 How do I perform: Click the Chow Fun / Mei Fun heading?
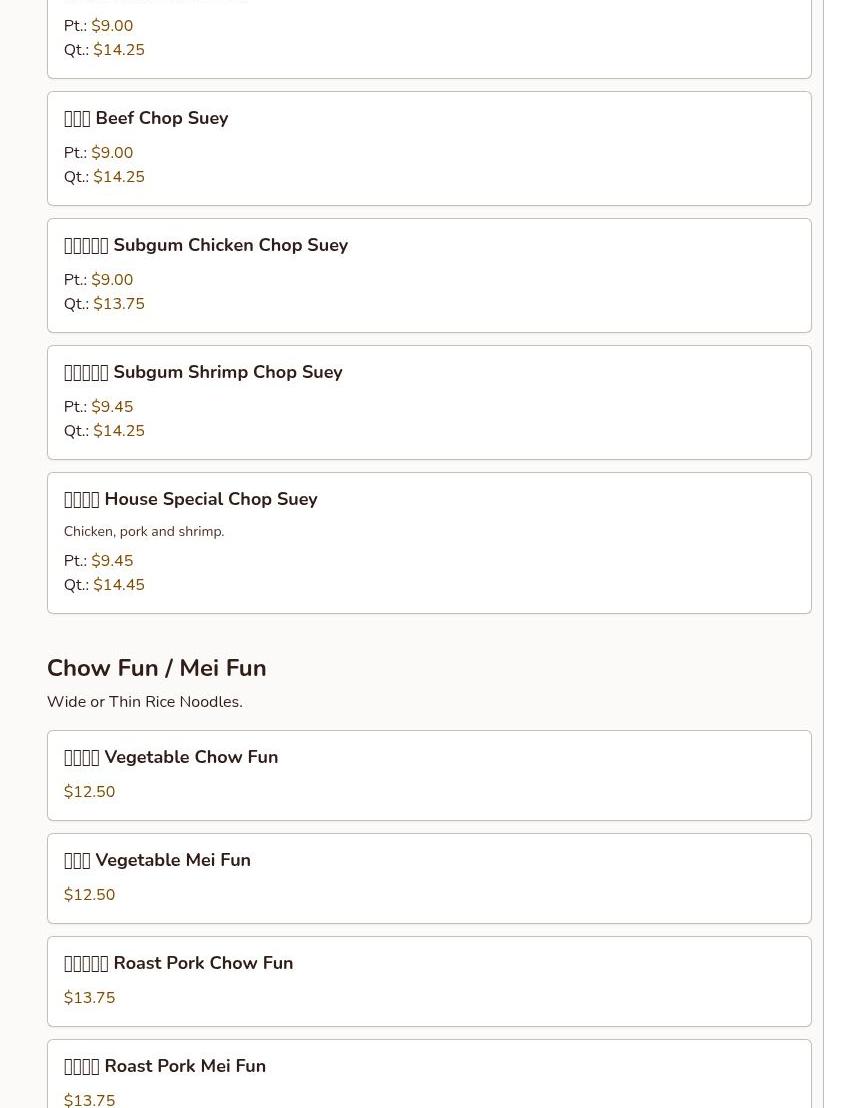pos(157,668)
